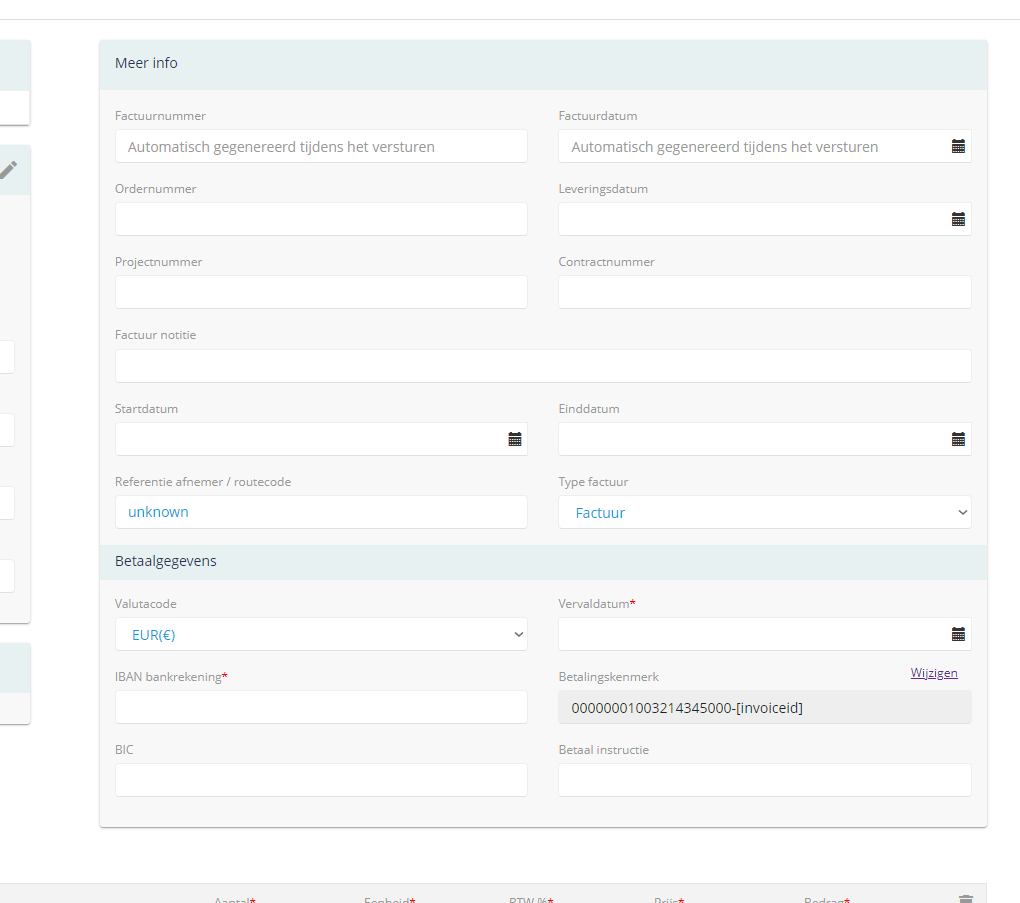1020x903 pixels.
Task: Click the pencil edit icon
Action: (x=8, y=169)
